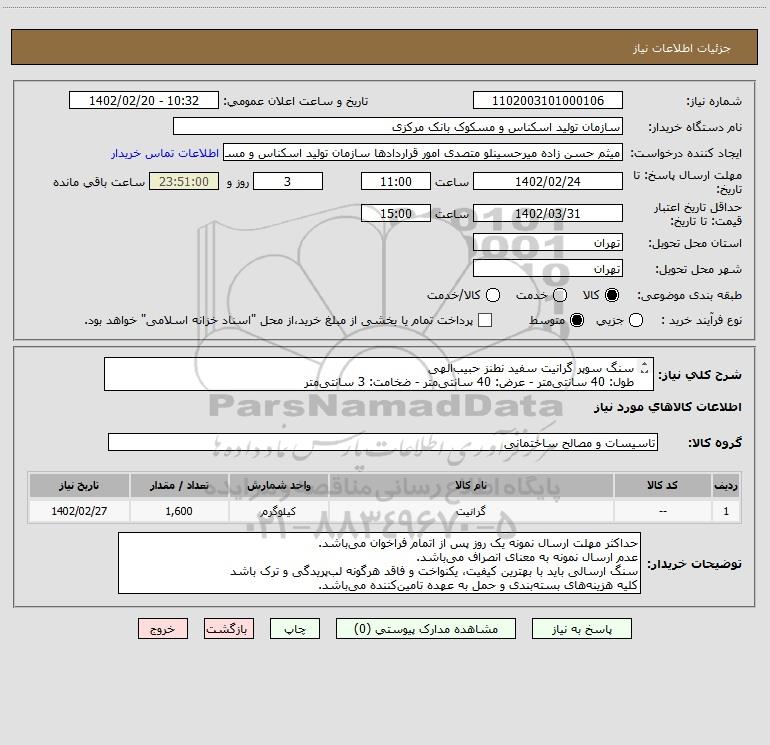Screen dimensions: 770x745
Task: Select the خدمت radio button
Action: click(560, 295)
